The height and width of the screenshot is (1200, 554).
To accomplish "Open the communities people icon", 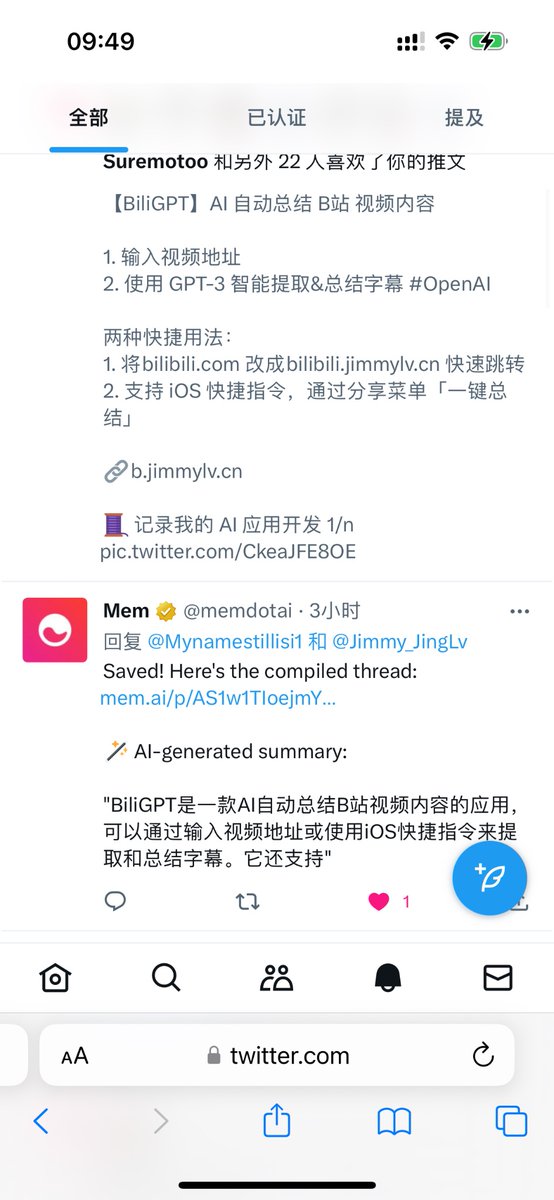I will [x=276, y=977].
